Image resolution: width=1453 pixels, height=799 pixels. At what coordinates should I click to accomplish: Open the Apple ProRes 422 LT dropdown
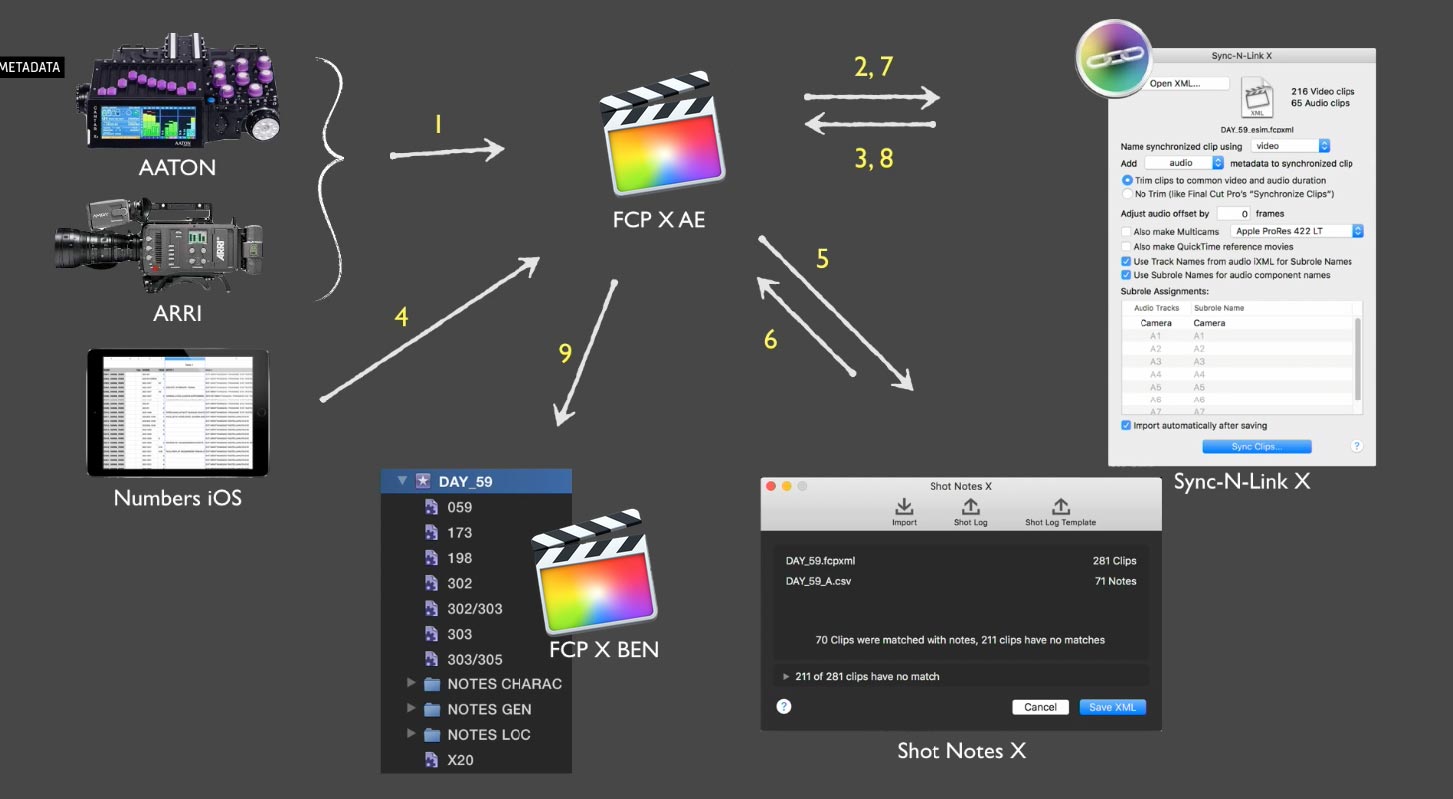coord(1297,231)
